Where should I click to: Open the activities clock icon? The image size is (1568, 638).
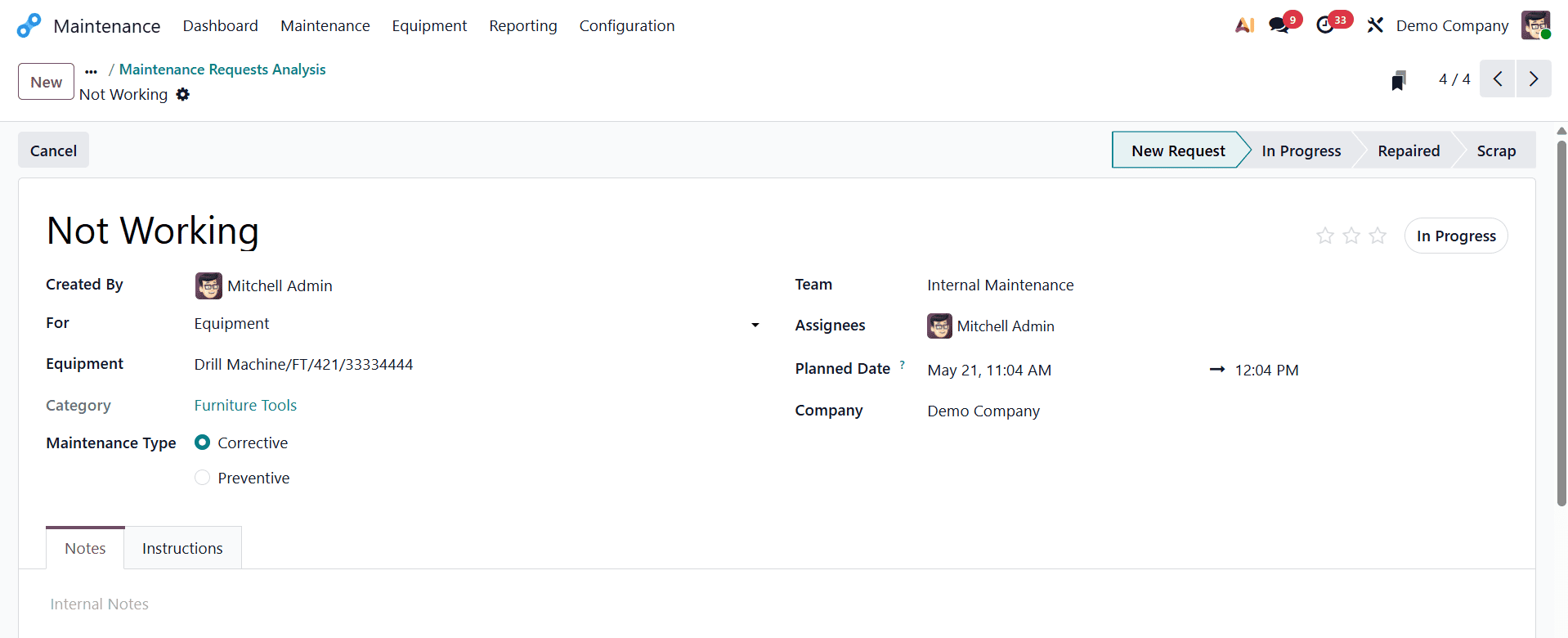(1325, 25)
